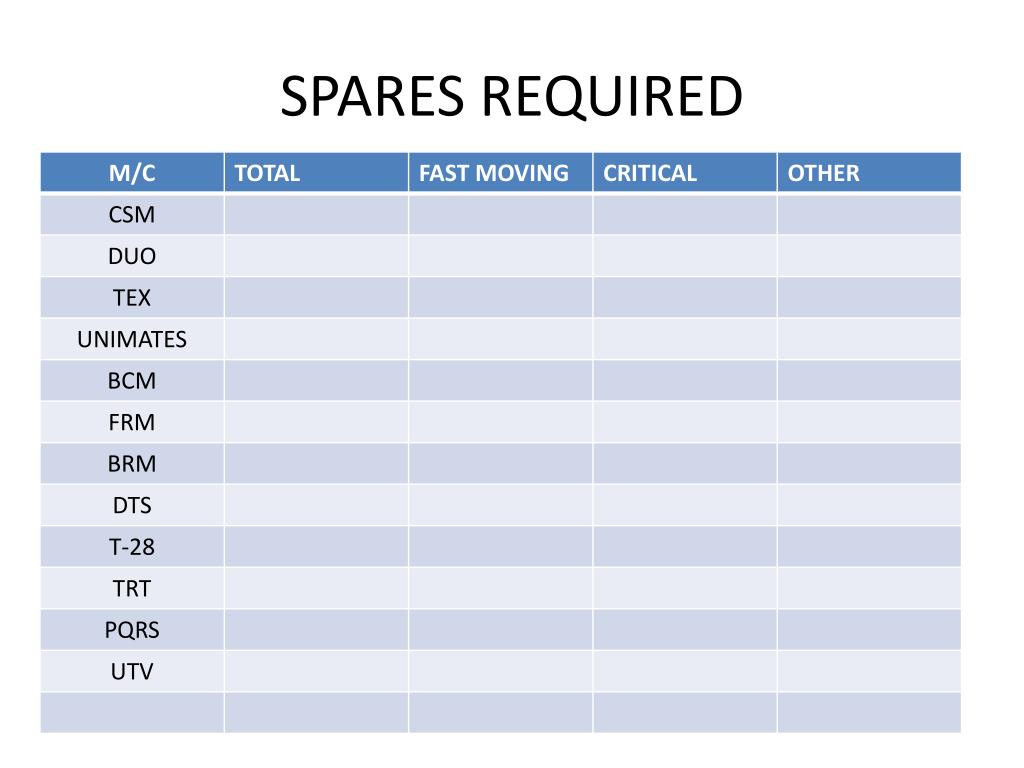Viewport: 1024px width, 768px height.
Task: Select the TOTAL column header
Action: click(x=316, y=173)
